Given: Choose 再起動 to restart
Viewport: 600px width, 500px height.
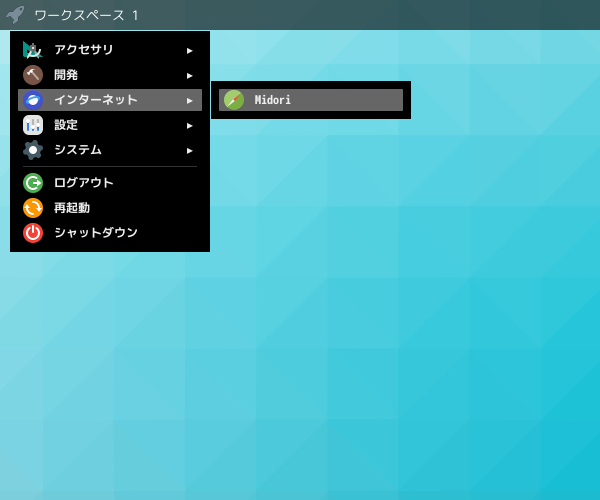Looking at the screenshot, I should [110, 208].
